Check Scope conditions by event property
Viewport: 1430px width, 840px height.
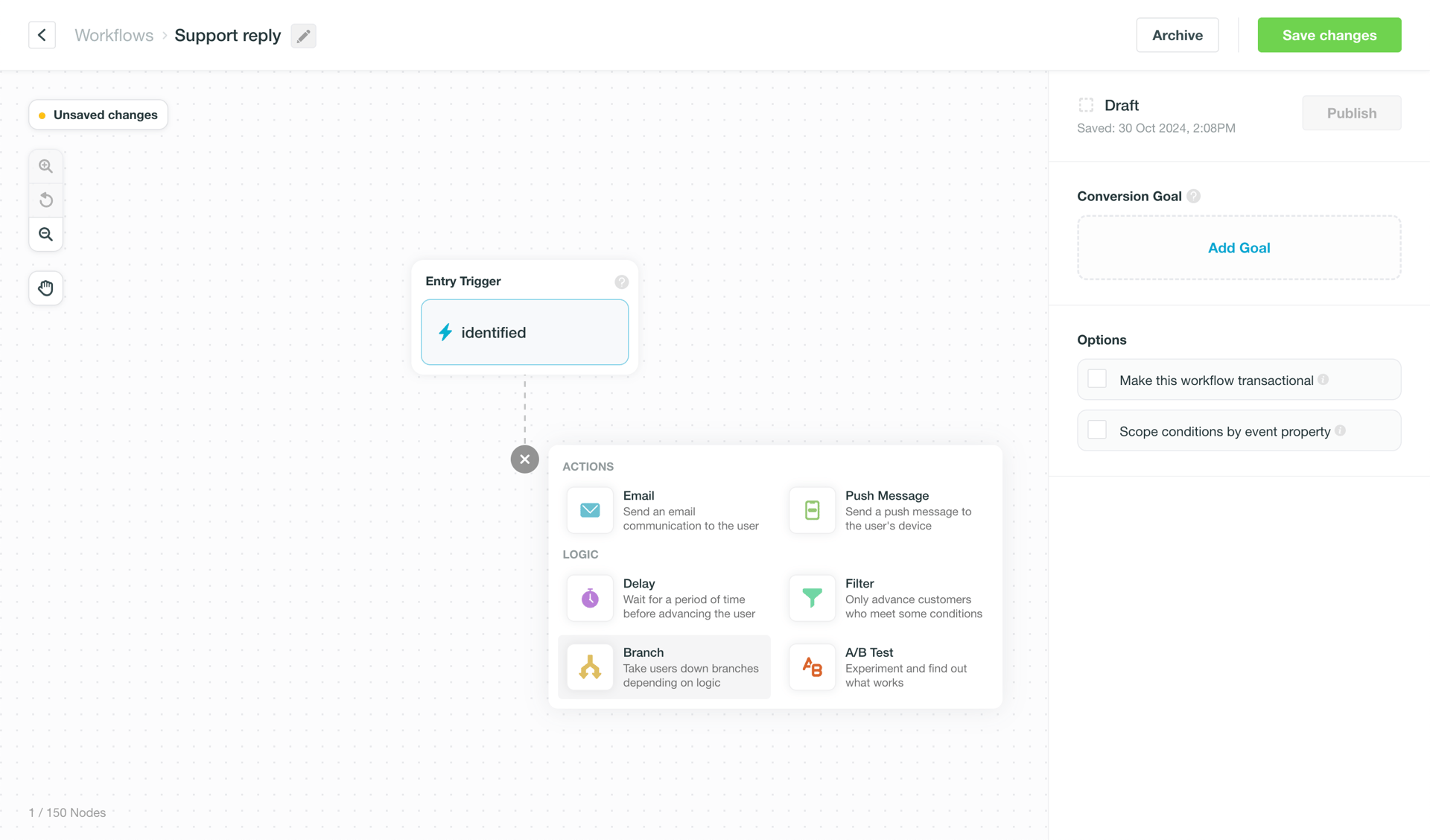pos(1096,430)
